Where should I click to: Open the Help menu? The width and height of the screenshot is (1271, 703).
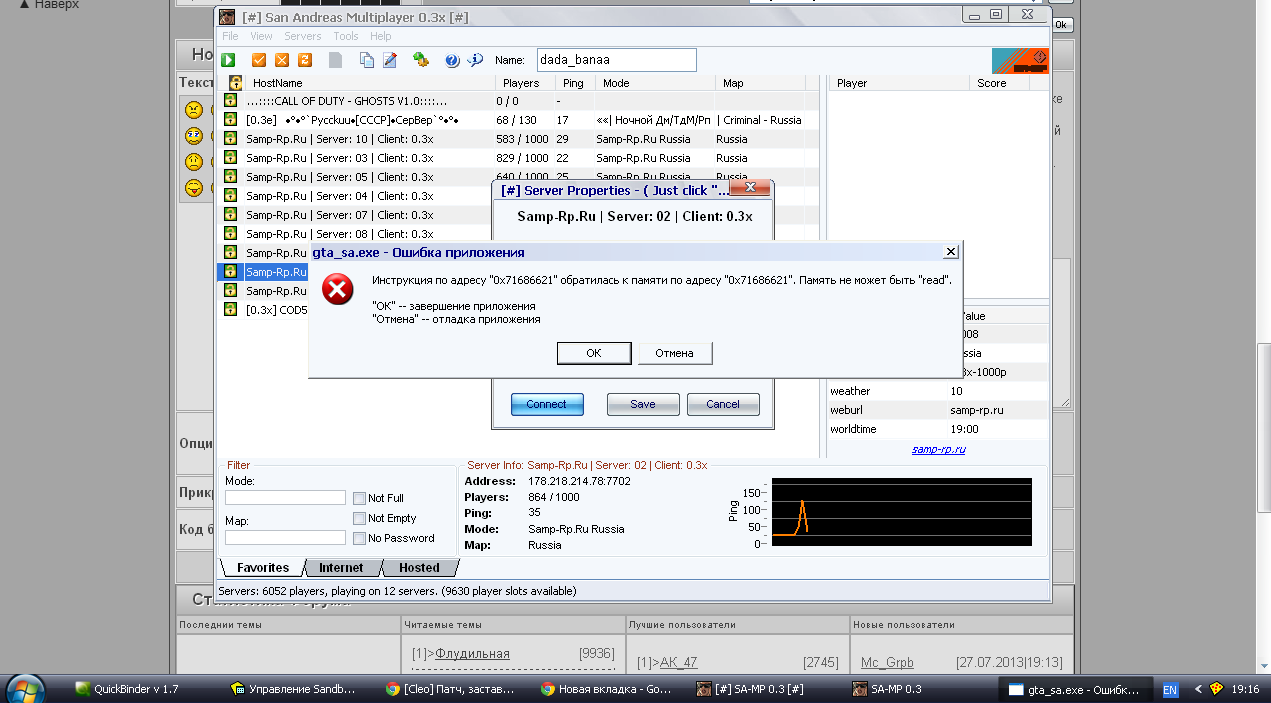click(380, 36)
